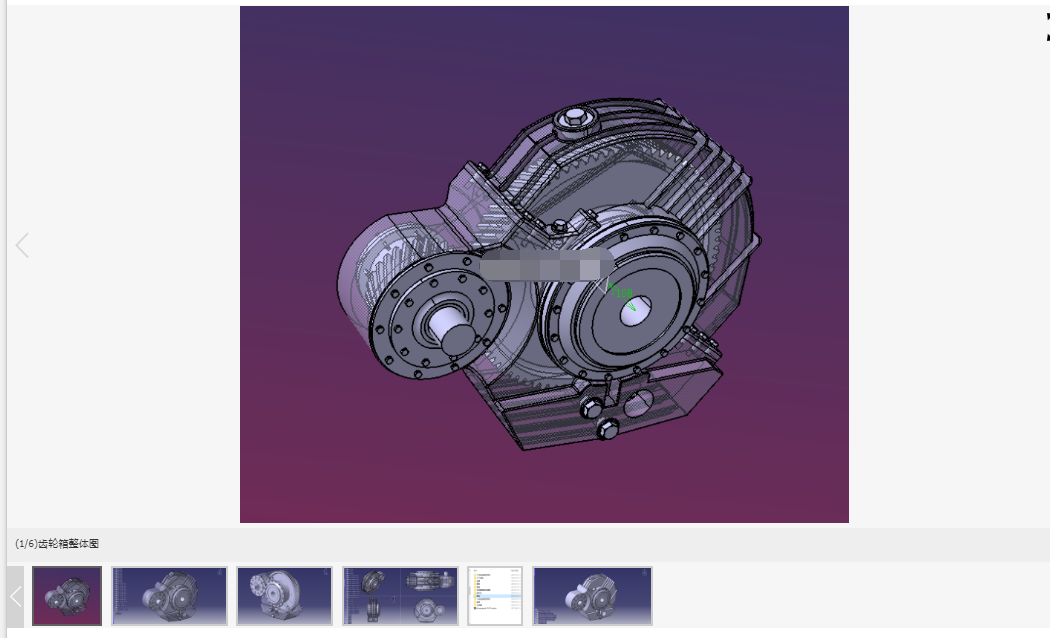Click the caption (1/6)齿轮箱整体图

click(x=55, y=544)
